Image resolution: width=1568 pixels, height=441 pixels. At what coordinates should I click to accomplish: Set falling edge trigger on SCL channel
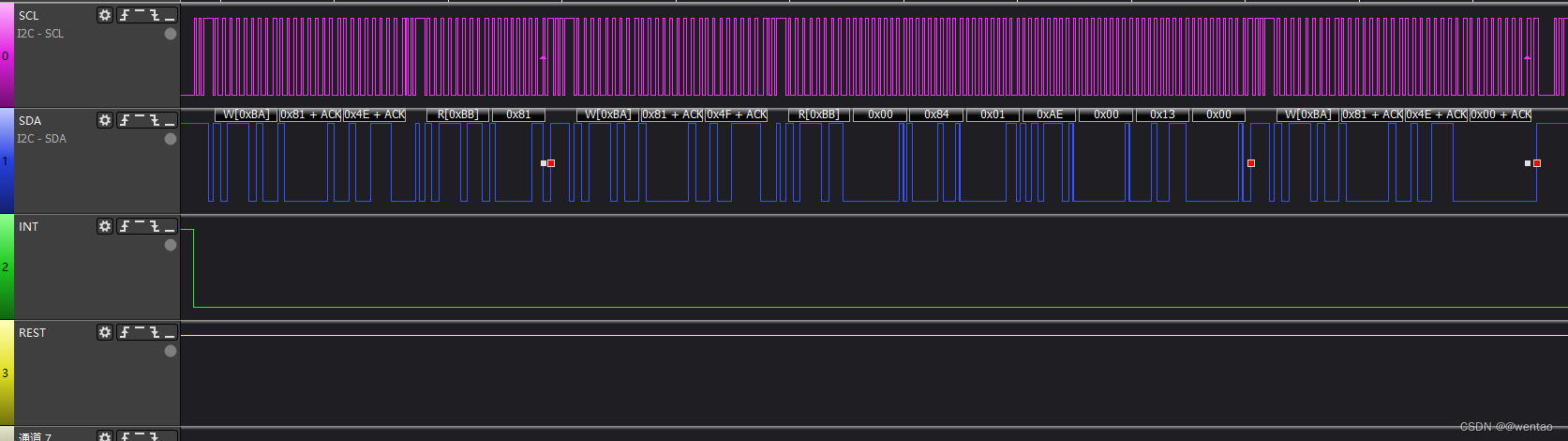(x=155, y=15)
